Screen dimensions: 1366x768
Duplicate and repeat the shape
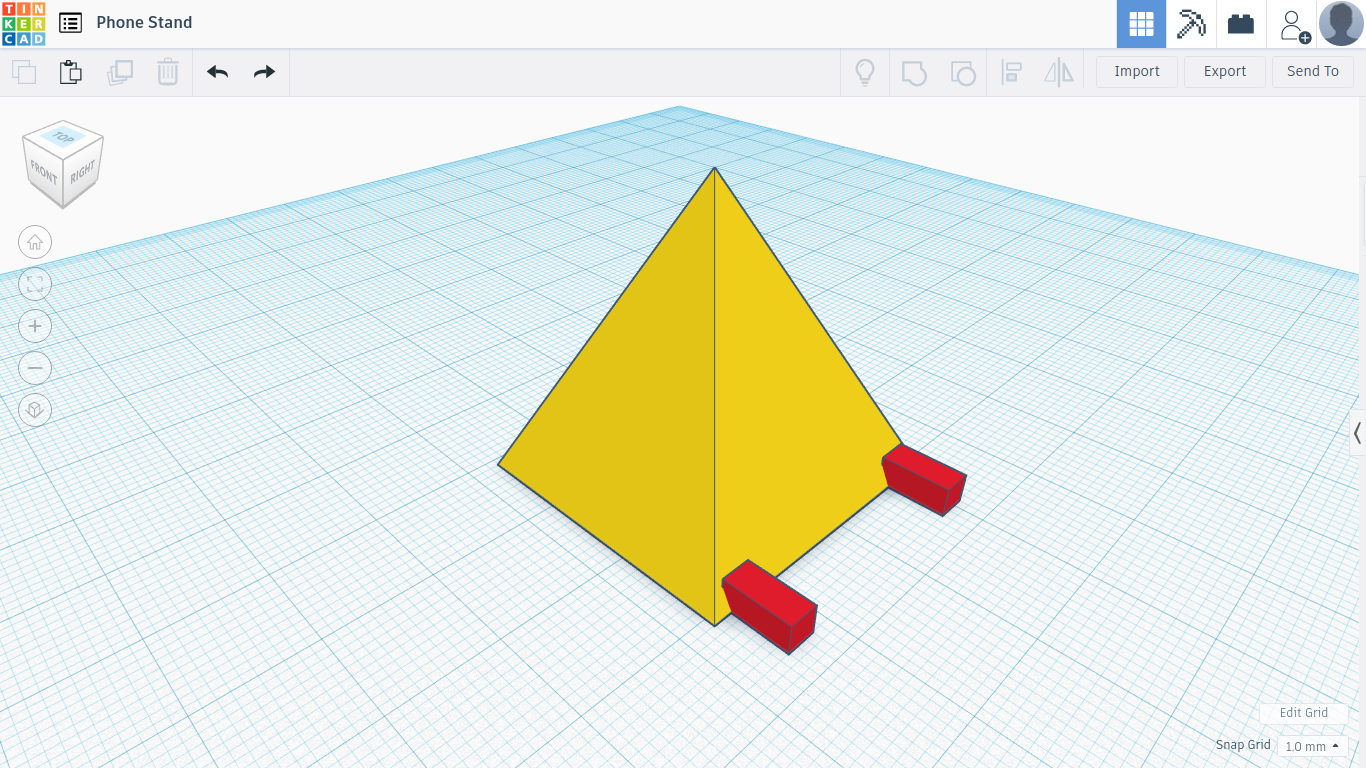pos(120,72)
